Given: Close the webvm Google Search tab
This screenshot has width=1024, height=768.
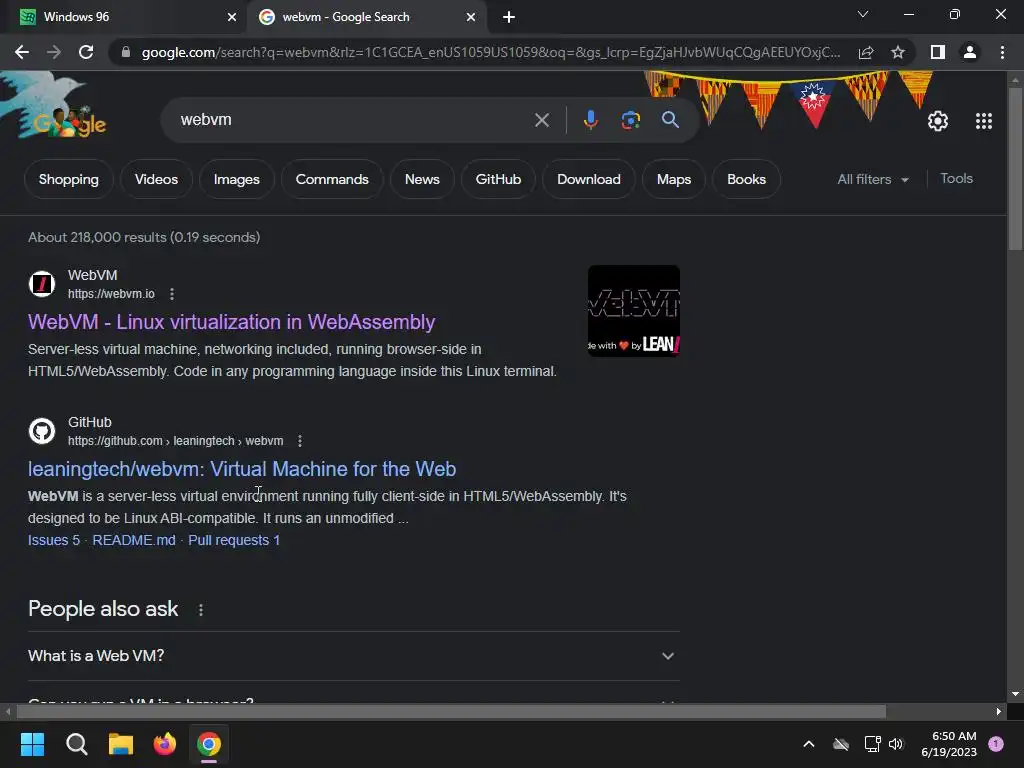Looking at the screenshot, I should pos(471,17).
